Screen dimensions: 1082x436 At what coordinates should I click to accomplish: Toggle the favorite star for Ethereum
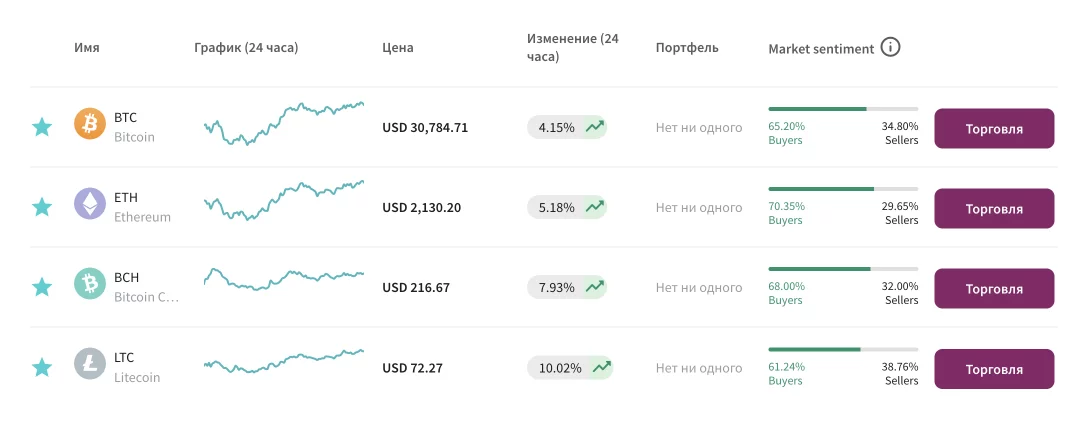[42, 207]
